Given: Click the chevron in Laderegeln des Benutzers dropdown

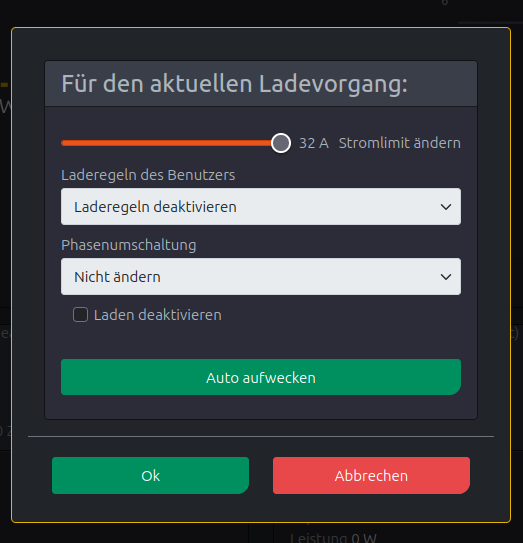Looking at the screenshot, I should coord(446,207).
